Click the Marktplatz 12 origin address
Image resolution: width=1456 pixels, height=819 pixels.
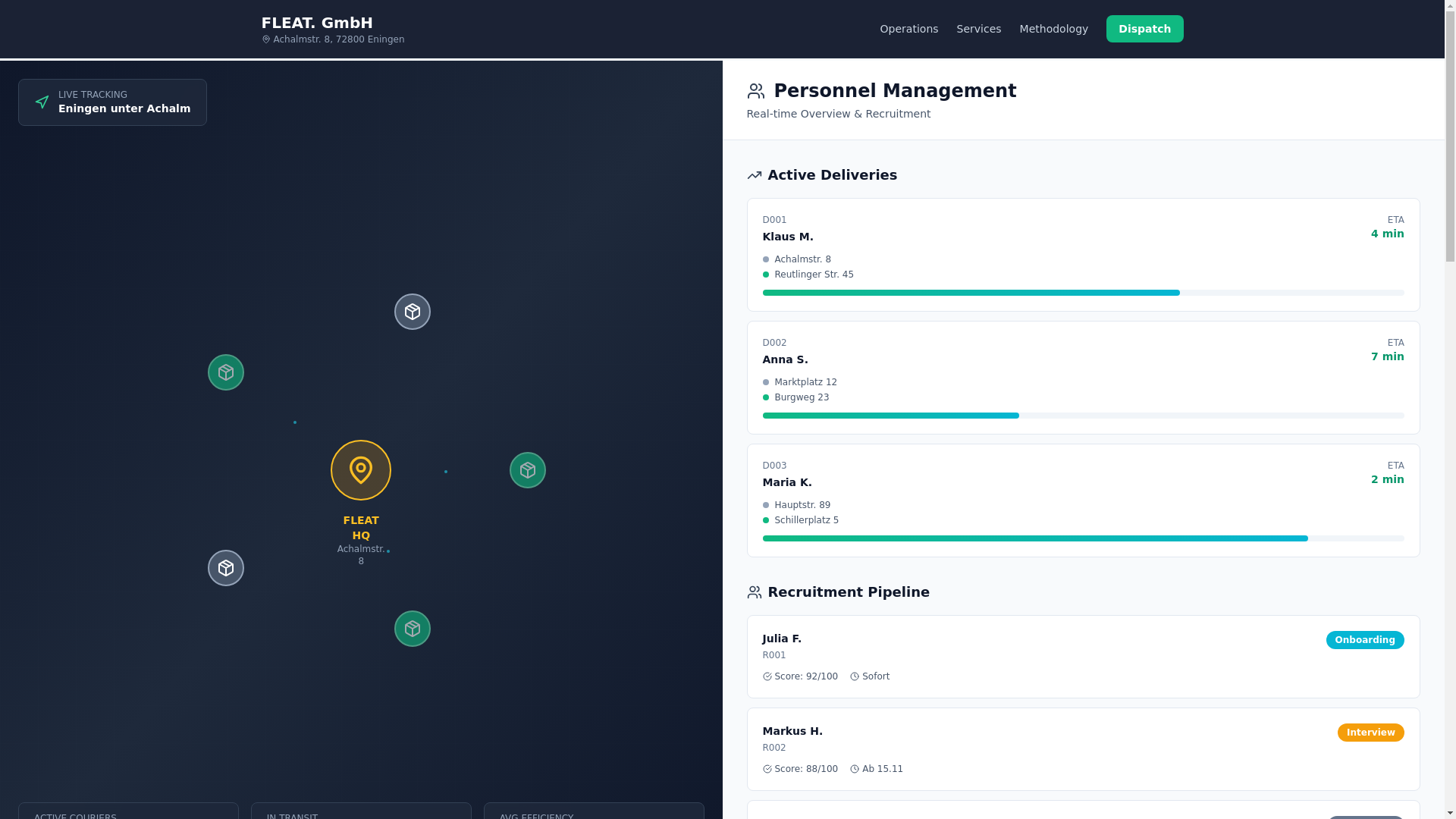coord(805,382)
